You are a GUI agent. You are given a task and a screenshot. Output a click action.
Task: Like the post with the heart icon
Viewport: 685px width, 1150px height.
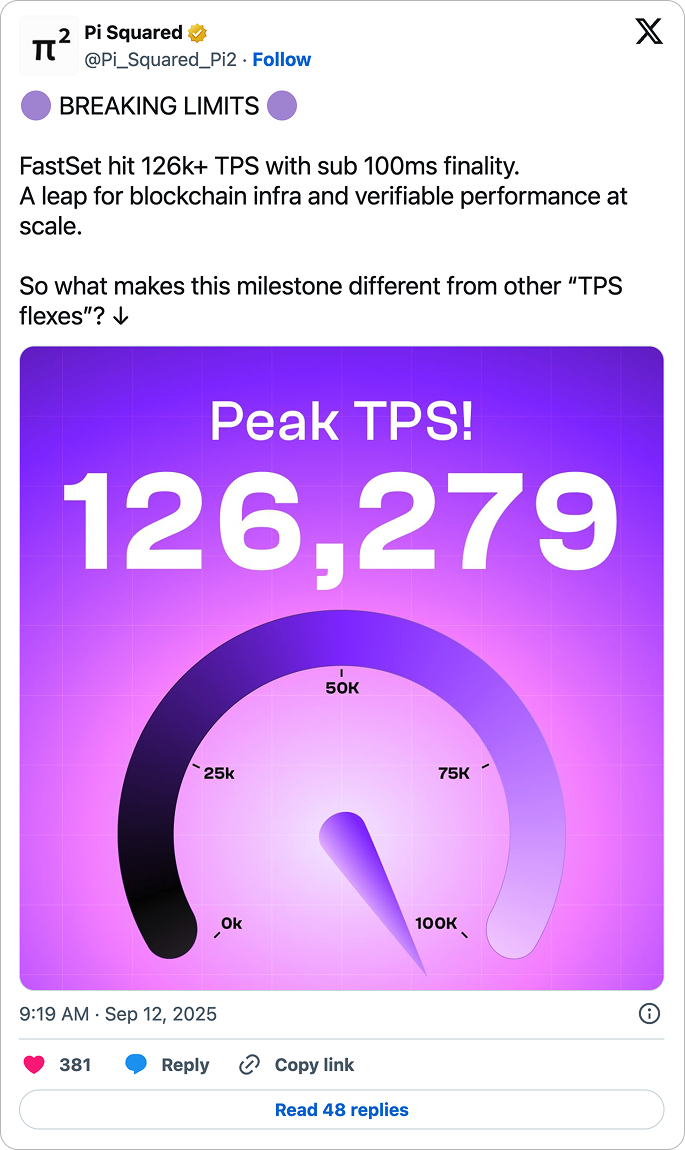tap(34, 1064)
